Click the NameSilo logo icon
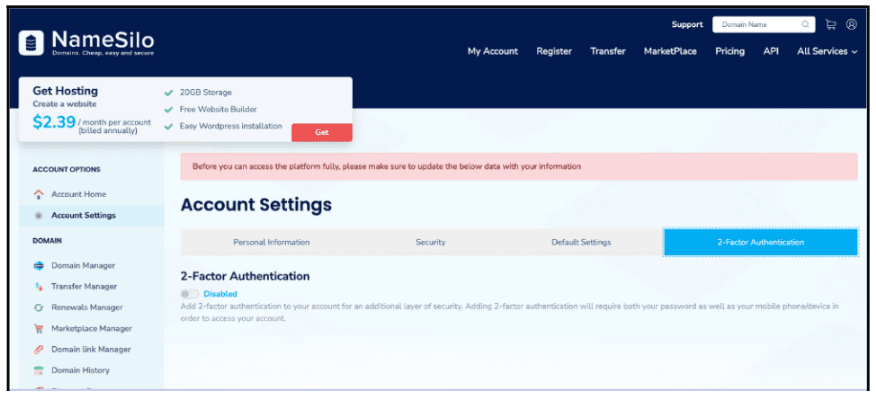 [x=31, y=43]
